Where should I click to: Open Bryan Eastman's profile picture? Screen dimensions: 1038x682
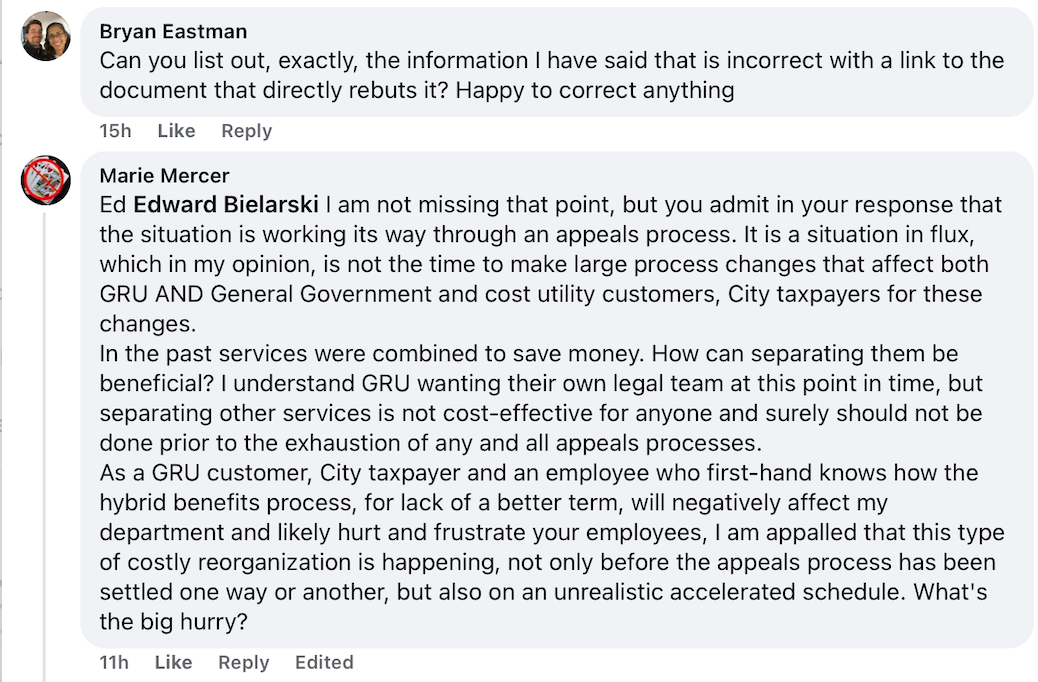46,36
